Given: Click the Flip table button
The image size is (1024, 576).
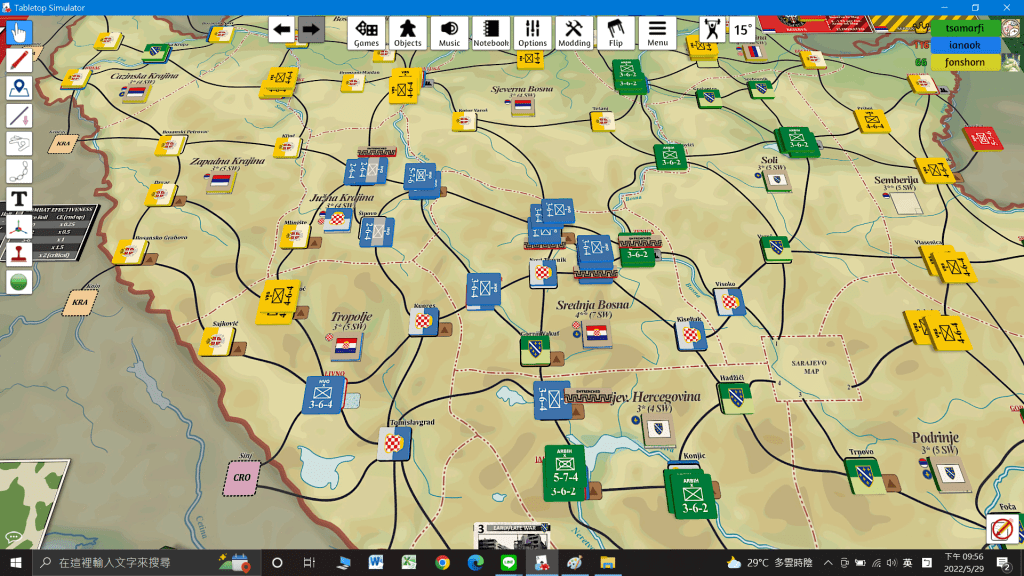Looking at the screenshot, I should [615, 32].
